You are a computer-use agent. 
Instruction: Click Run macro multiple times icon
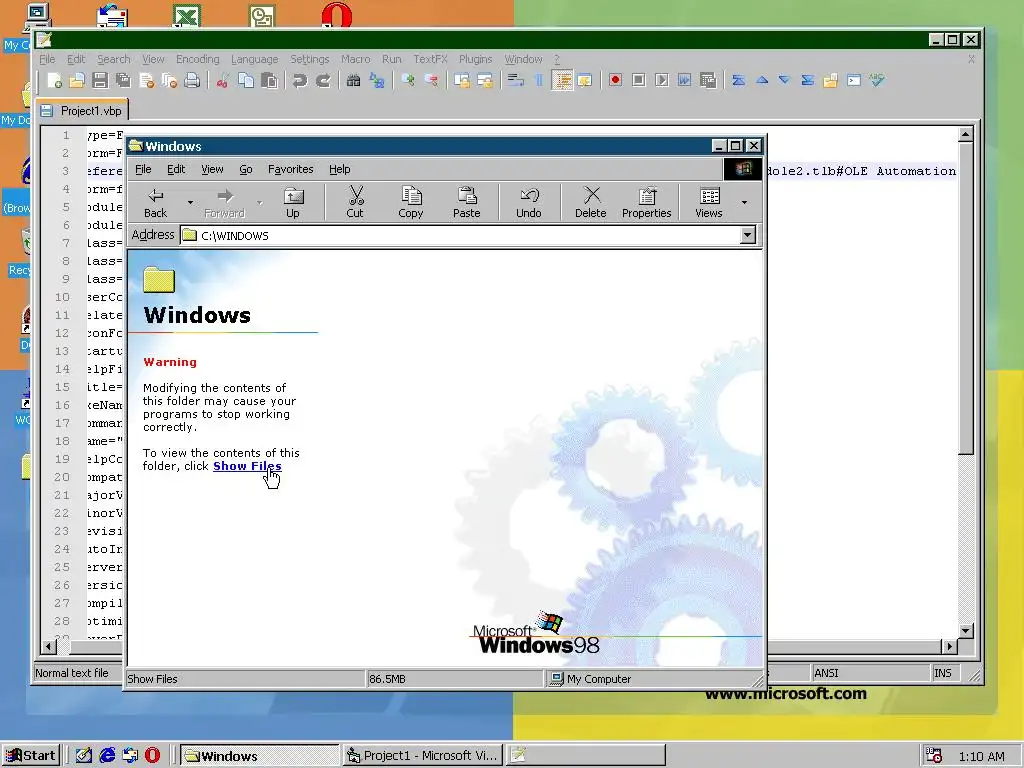[684, 80]
